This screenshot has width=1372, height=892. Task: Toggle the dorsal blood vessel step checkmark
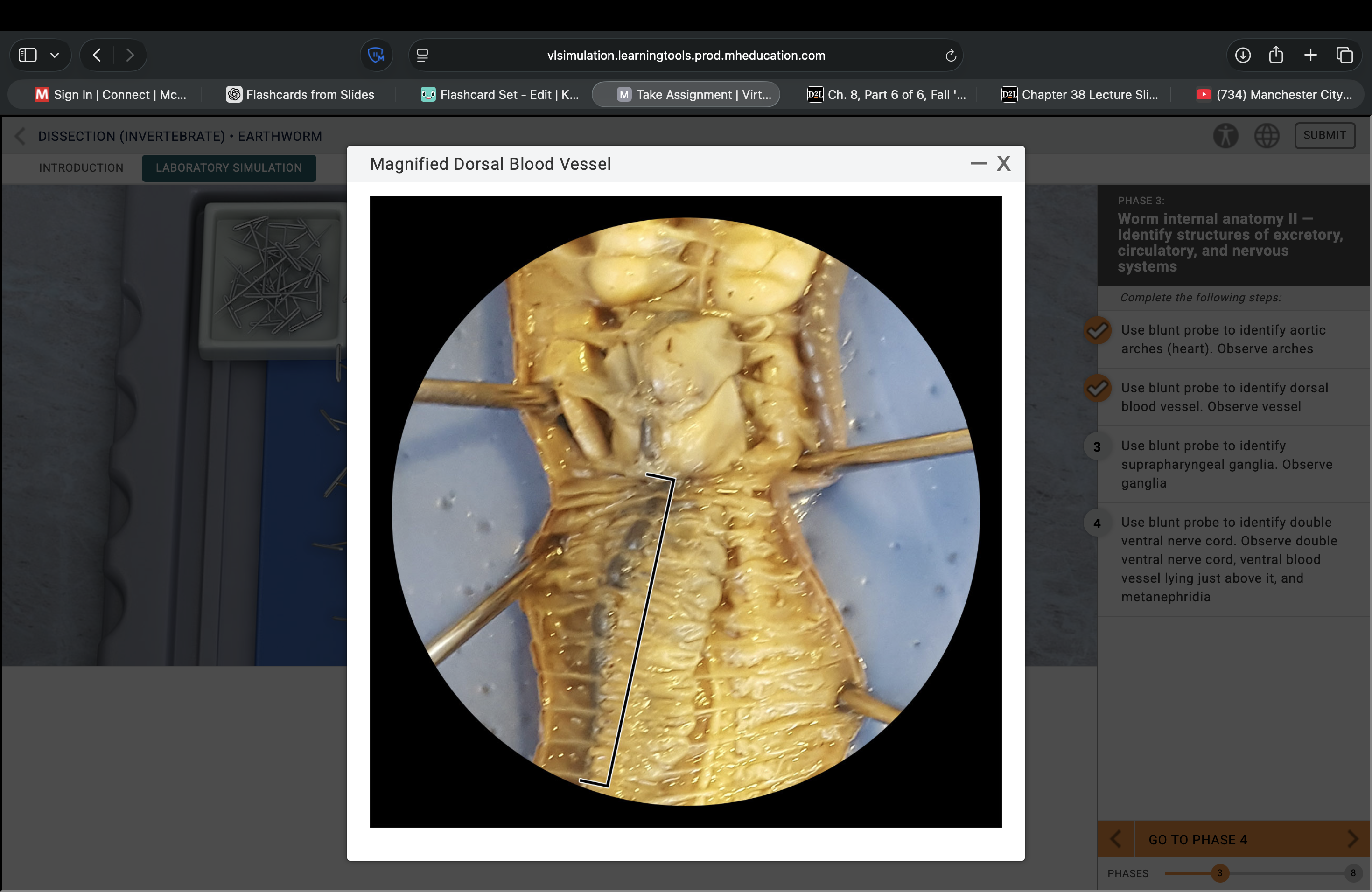pos(1097,389)
